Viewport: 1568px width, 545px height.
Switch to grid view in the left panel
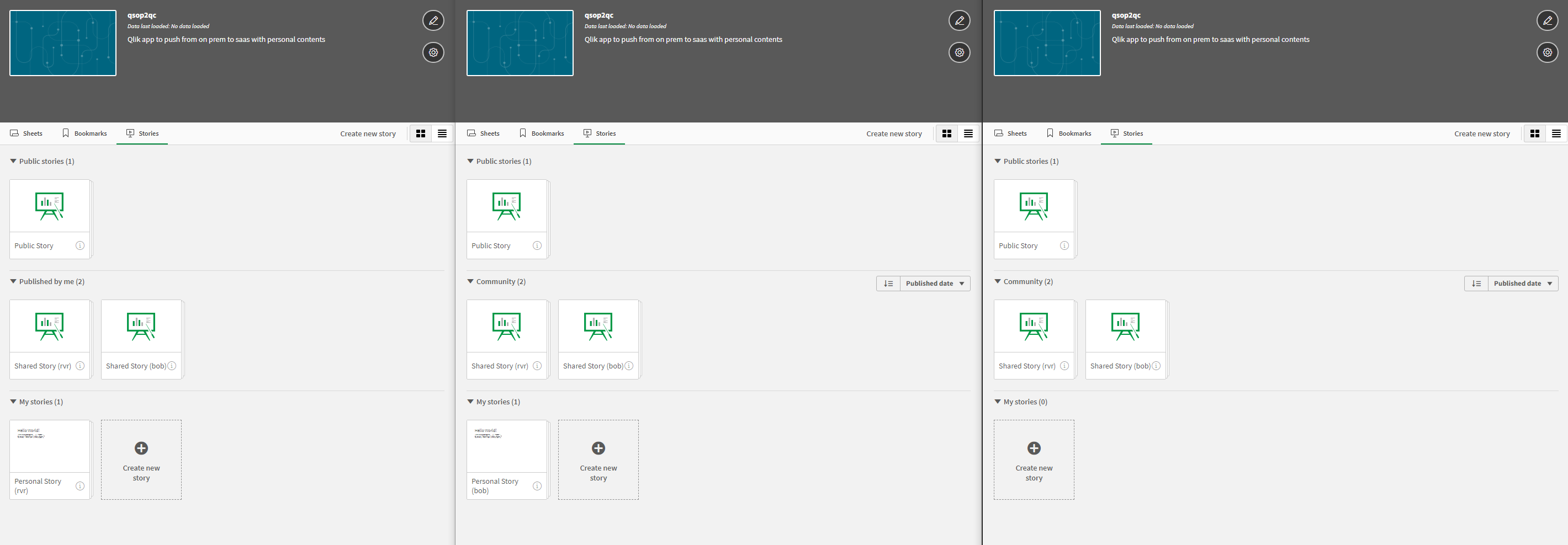421,133
